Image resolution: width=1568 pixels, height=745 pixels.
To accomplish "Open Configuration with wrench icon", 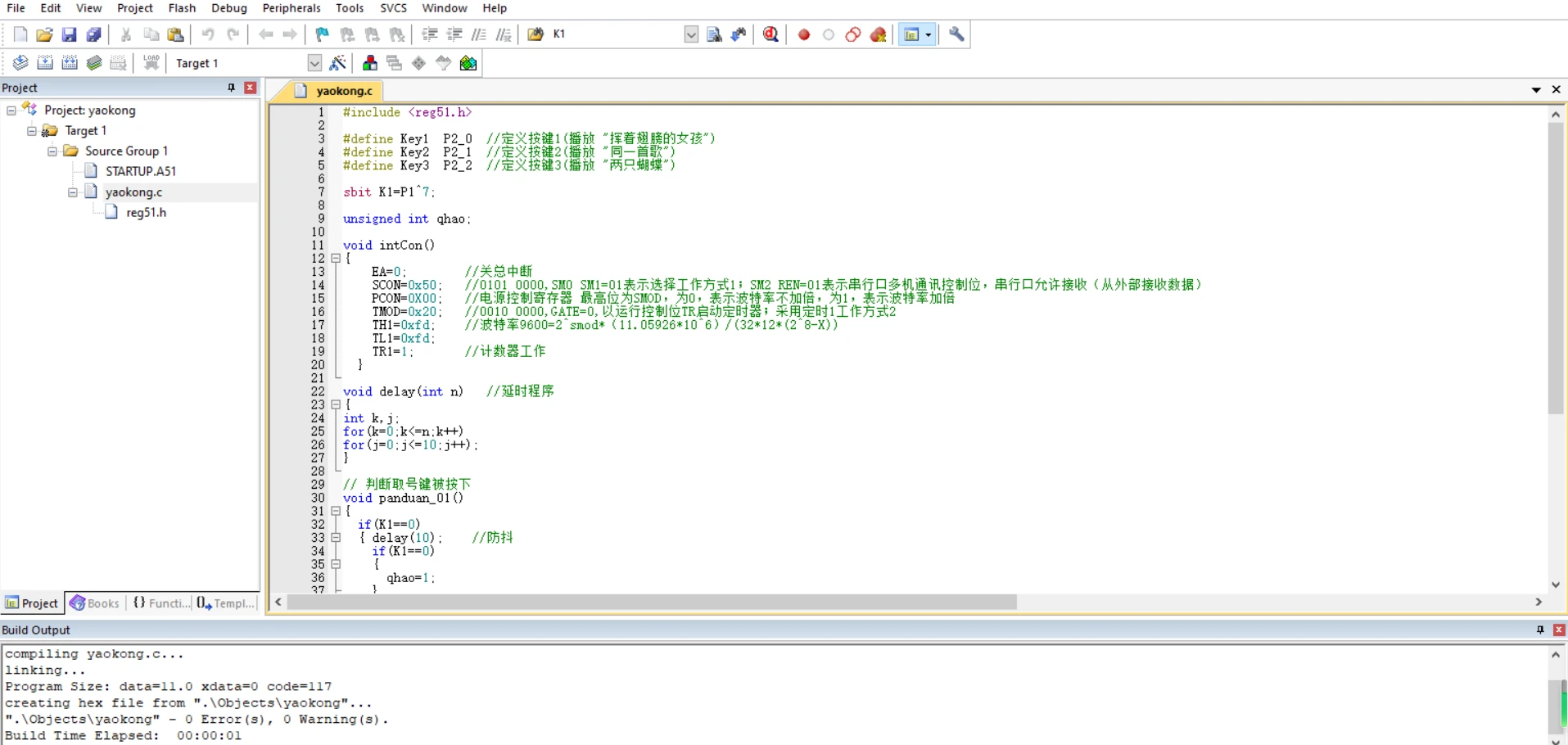I will click(x=956, y=34).
